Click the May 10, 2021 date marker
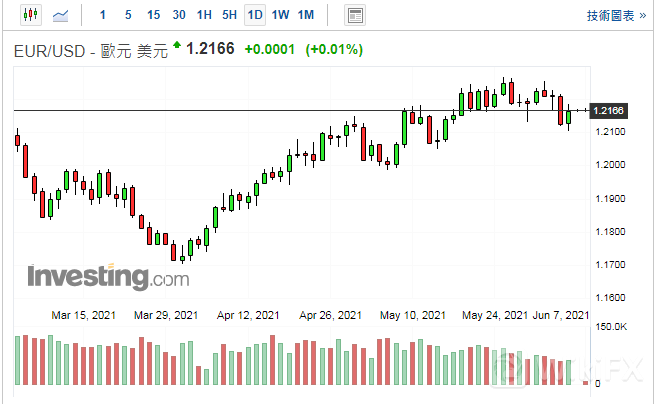The image size is (654, 404). (x=413, y=315)
